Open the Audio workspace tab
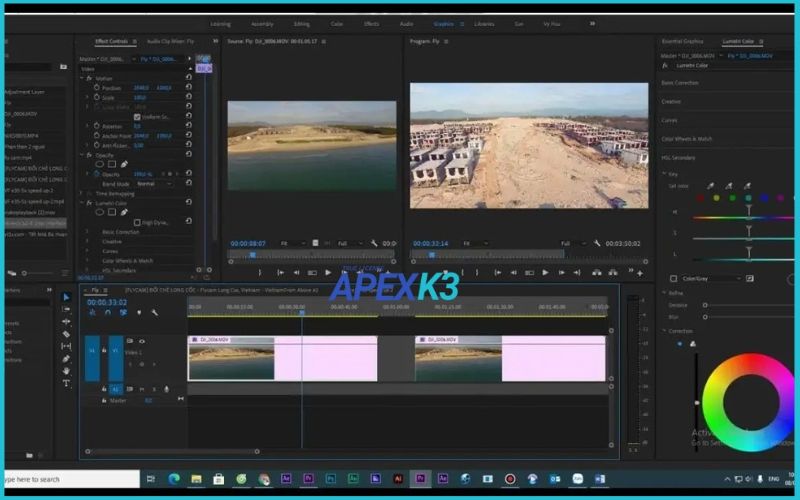Screen dimensions: 800x500 coord(404,23)
